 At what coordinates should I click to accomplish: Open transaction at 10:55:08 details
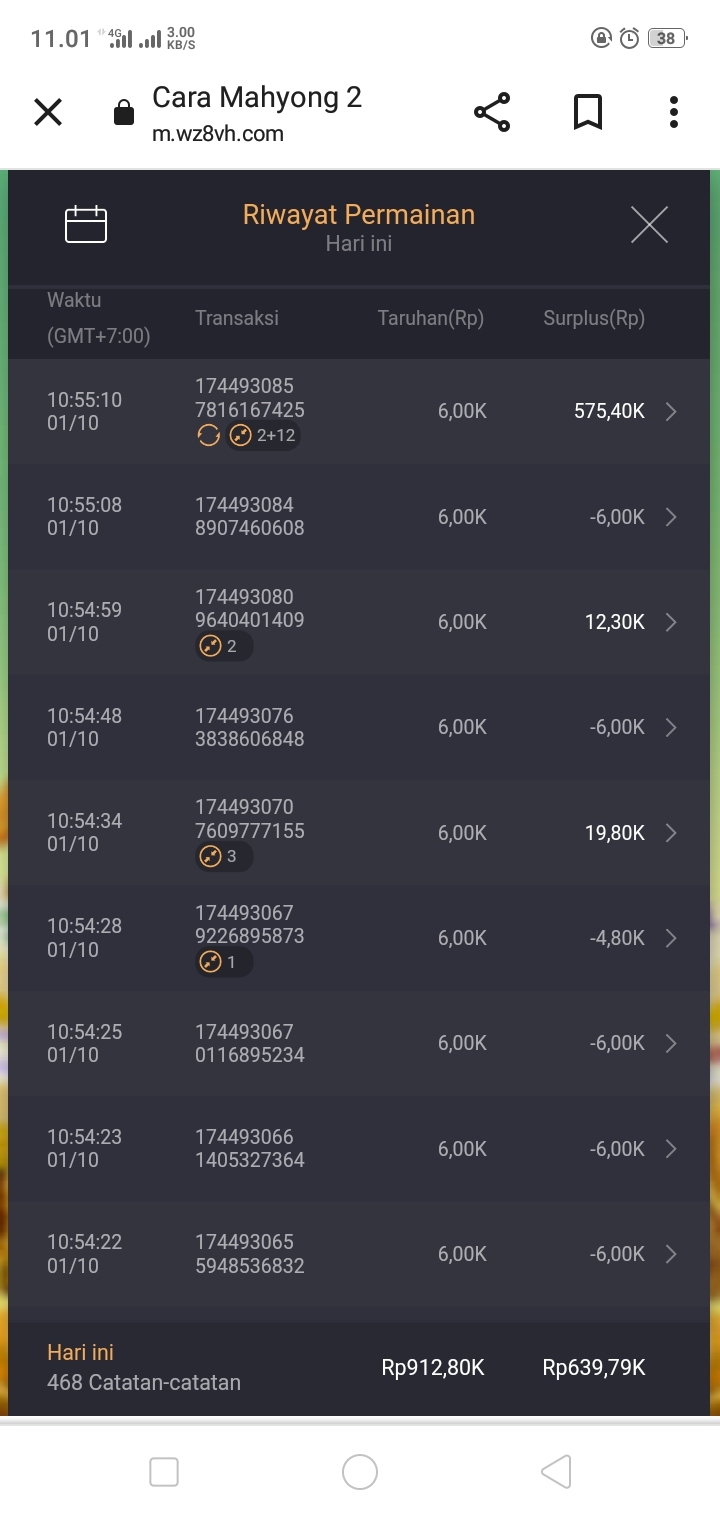tap(671, 517)
